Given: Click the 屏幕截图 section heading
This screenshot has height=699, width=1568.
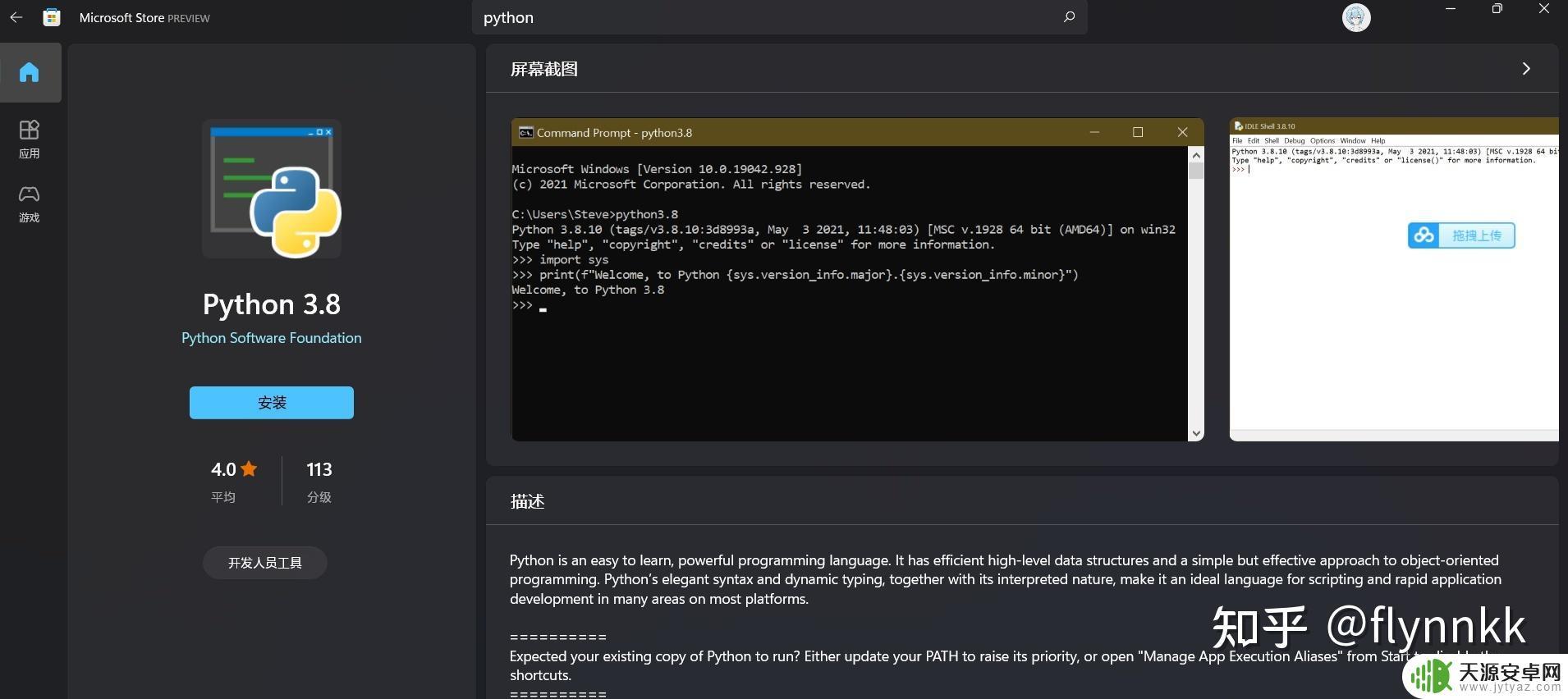Looking at the screenshot, I should [x=544, y=69].
